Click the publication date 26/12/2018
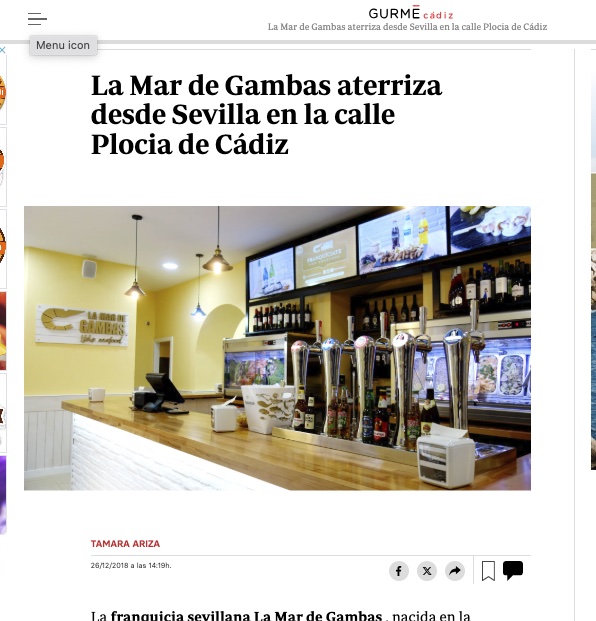596x621 pixels. pyautogui.click(x=131, y=566)
